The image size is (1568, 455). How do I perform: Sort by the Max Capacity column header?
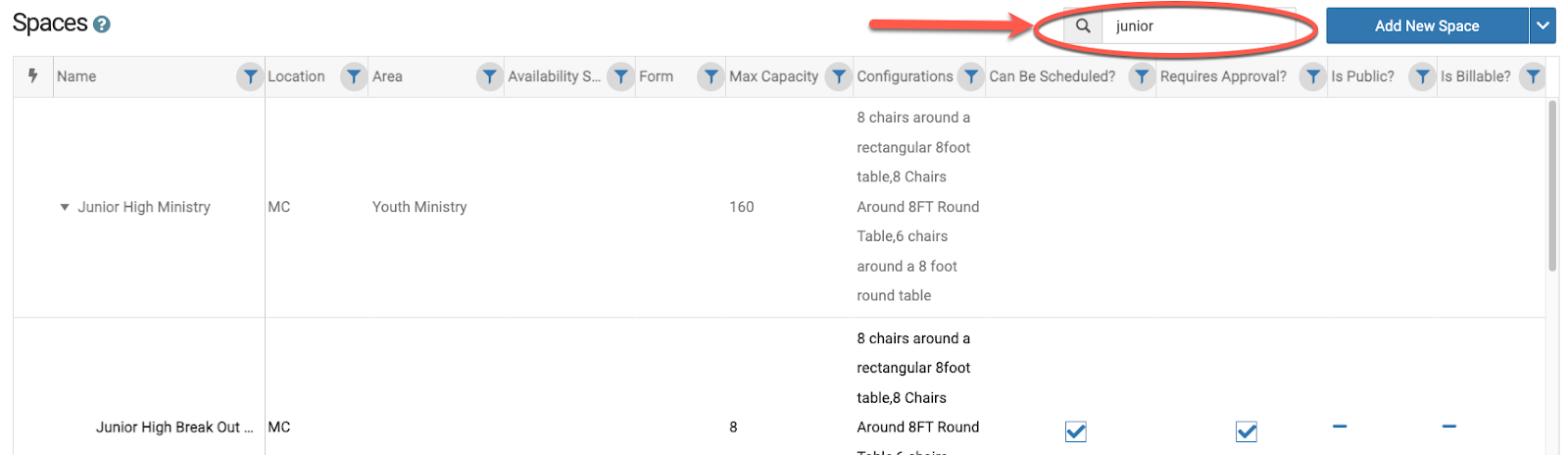coord(773,76)
